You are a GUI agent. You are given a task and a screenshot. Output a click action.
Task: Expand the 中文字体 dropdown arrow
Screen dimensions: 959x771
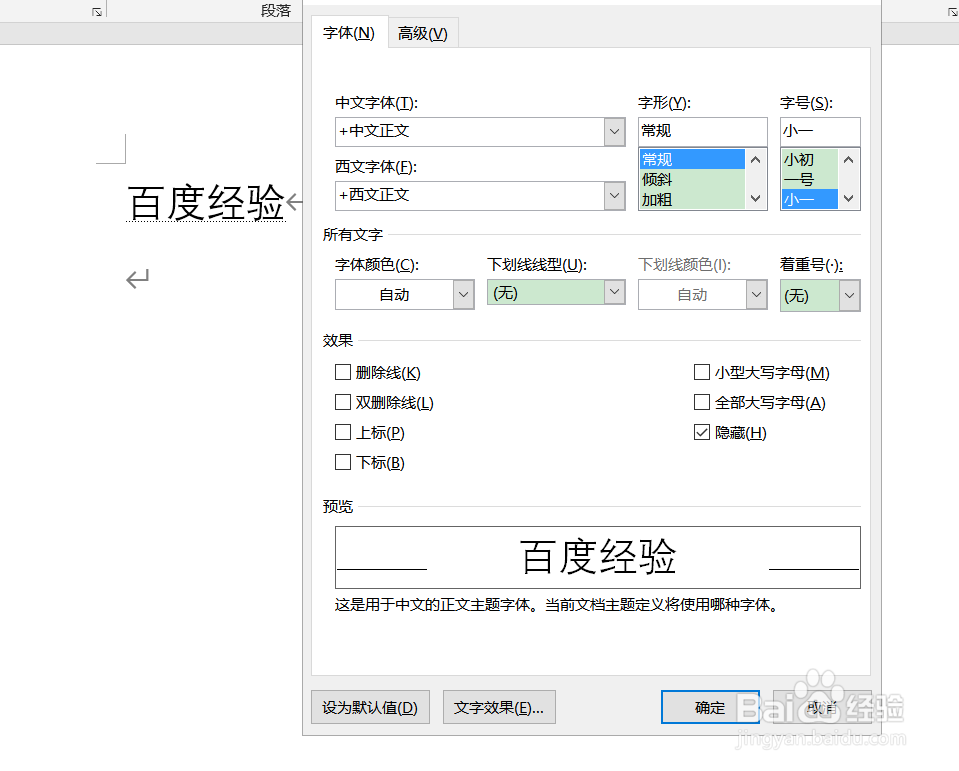(614, 131)
